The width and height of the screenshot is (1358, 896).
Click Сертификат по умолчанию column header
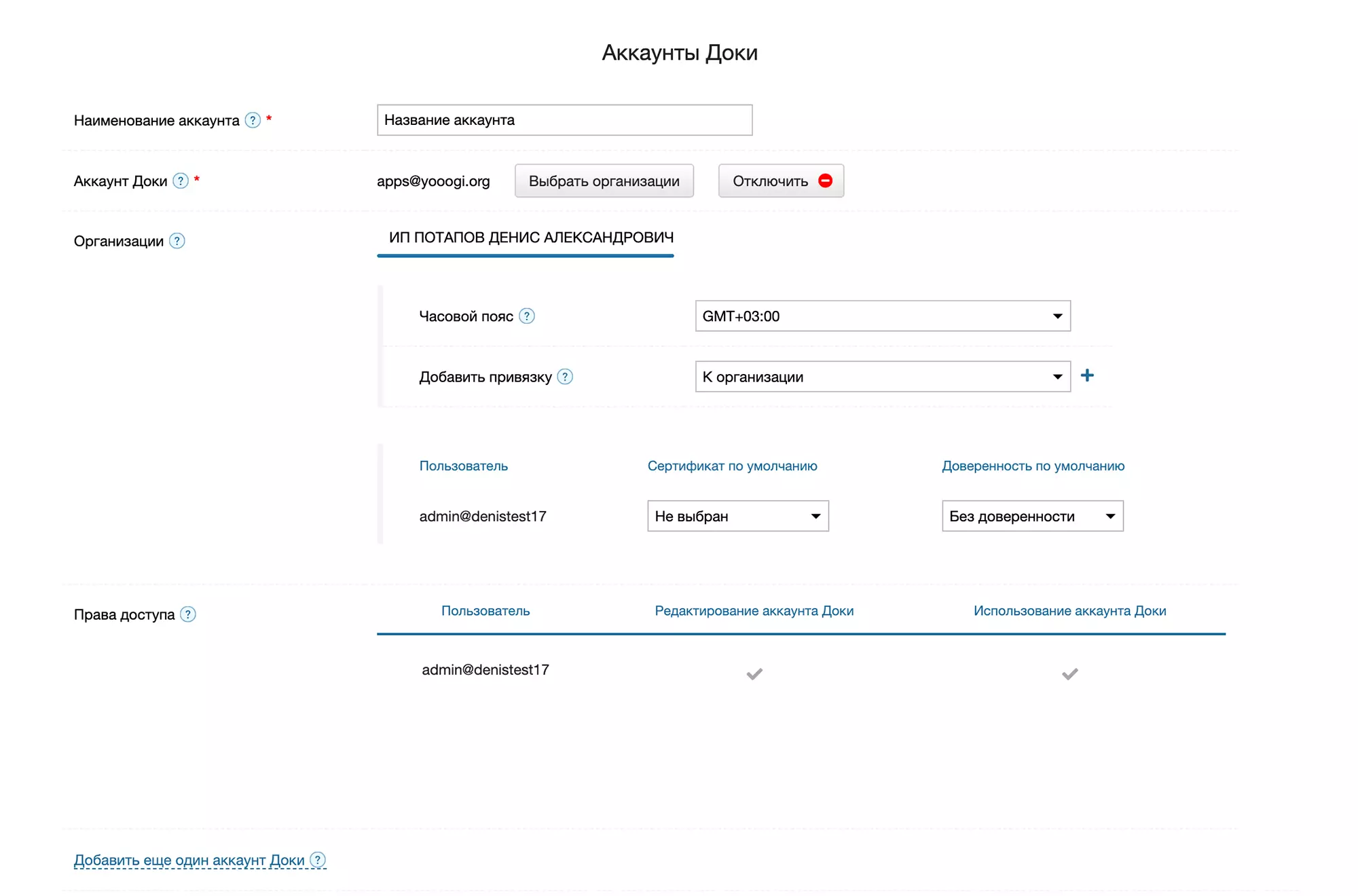(x=732, y=466)
